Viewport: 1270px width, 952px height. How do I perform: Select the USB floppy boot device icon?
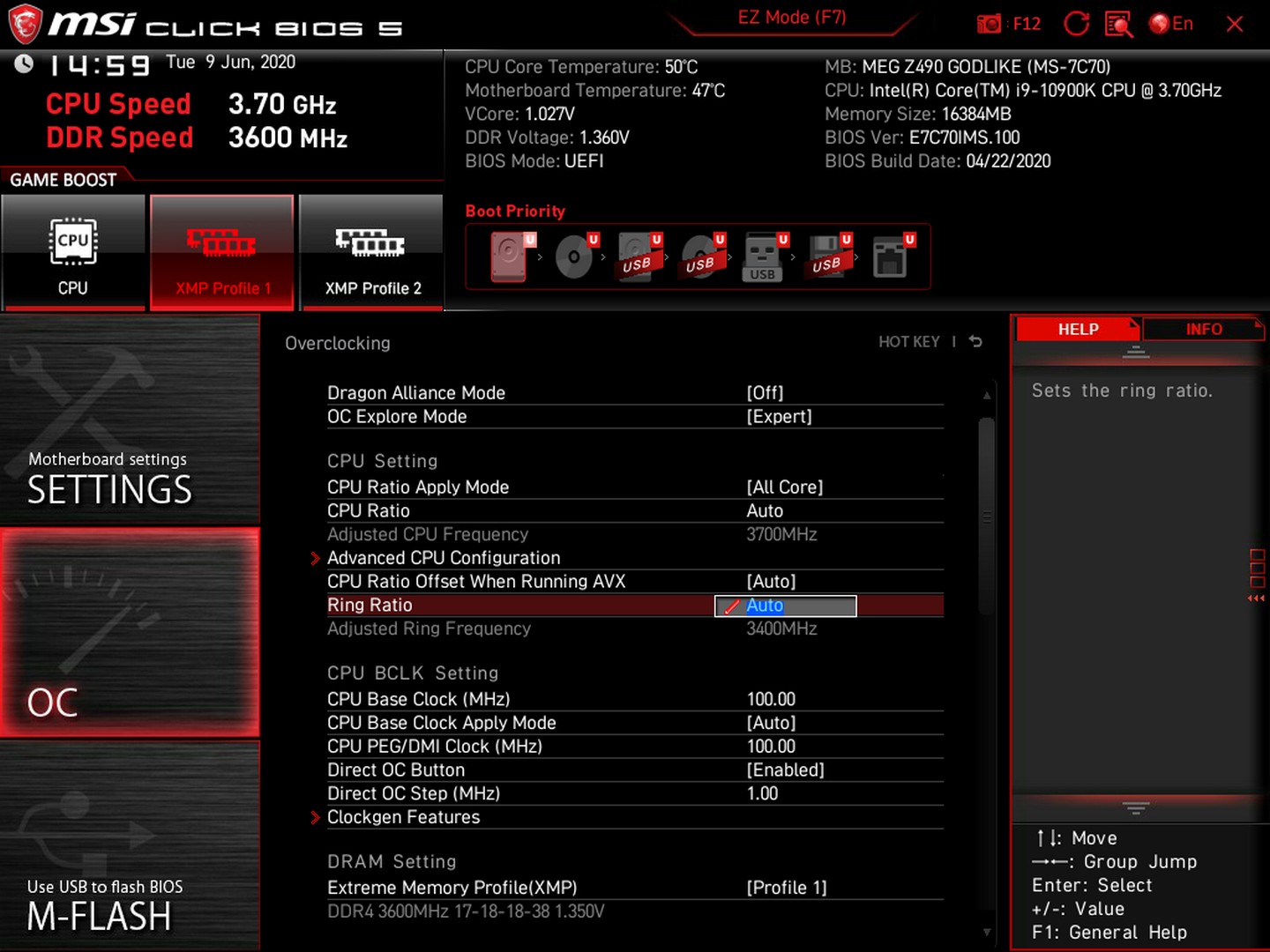pyautogui.click(x=829, y=257)
